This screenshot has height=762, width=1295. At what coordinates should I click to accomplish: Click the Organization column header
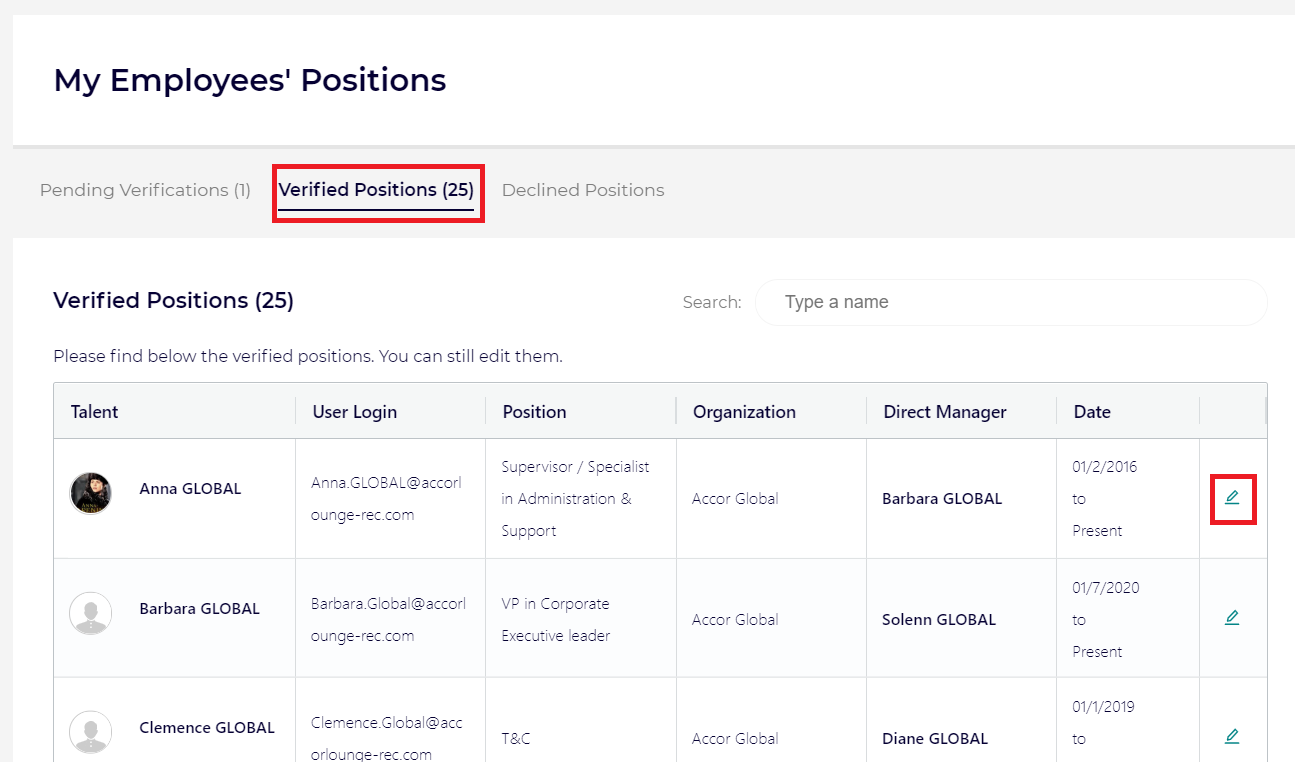click(744, 412)
